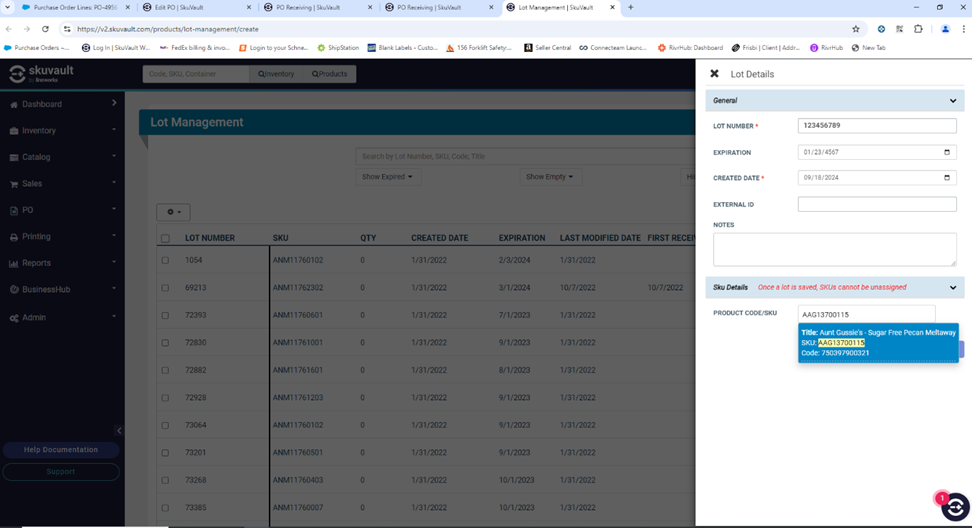Open the Inventory sidebar section

(x=38, y=131)
